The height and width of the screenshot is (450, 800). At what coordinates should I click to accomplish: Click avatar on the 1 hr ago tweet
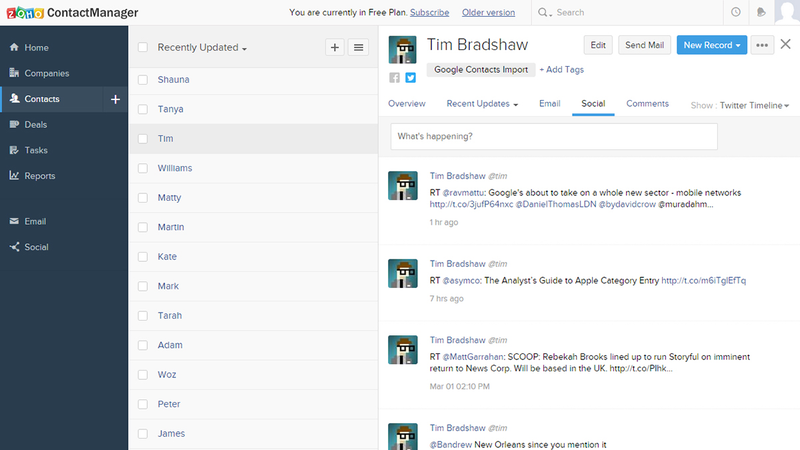pyautogui.click(x=403, y=185)
